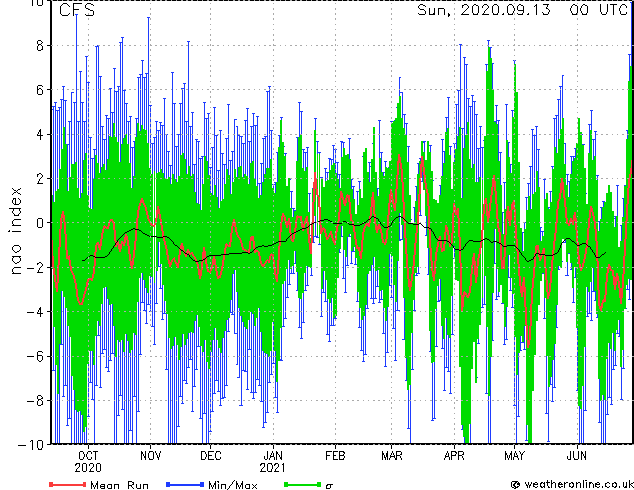Select the APR month marker
The width and height of the screenshot is (634, 490).
pyautogui.click(x=454, y=455)
